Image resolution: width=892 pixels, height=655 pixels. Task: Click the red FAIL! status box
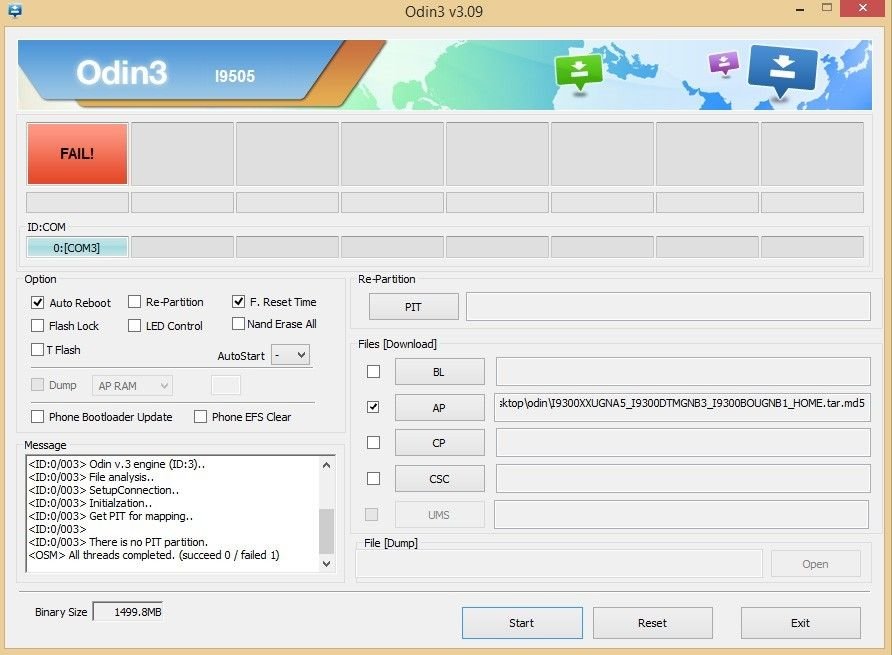click(77, 154)
